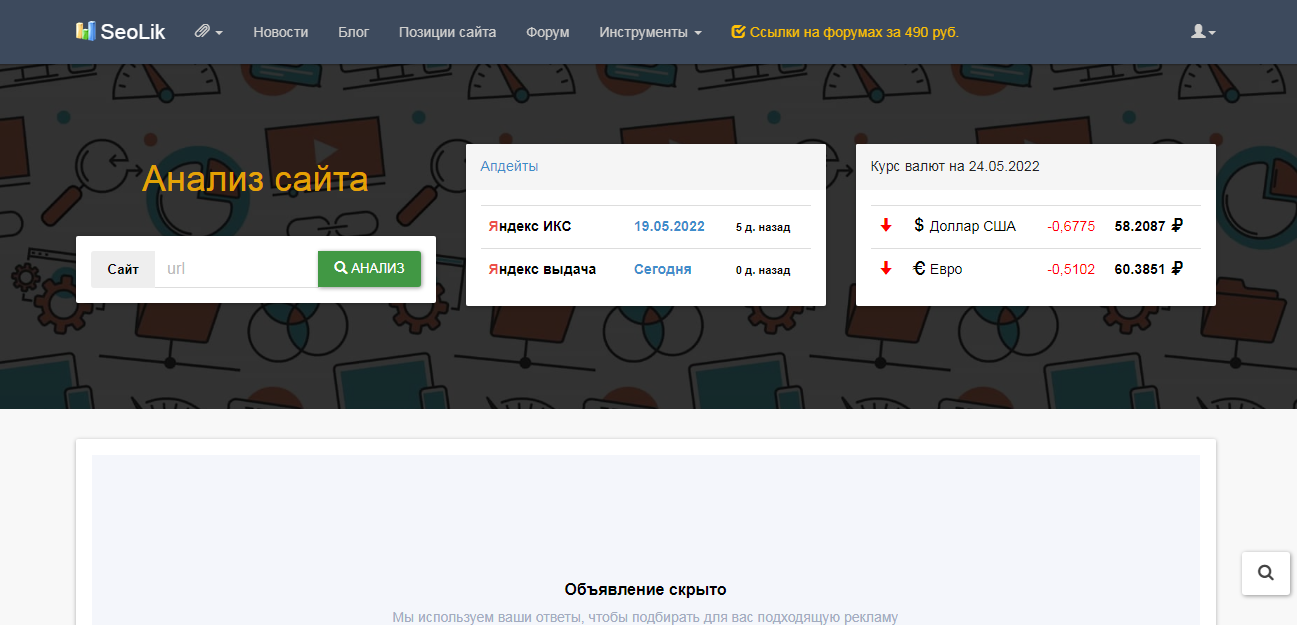Click the dollar sign icon
Image resolution: width=1297 pixels, height=625 pixels.
pyautogui.click(x=919, y=226)
